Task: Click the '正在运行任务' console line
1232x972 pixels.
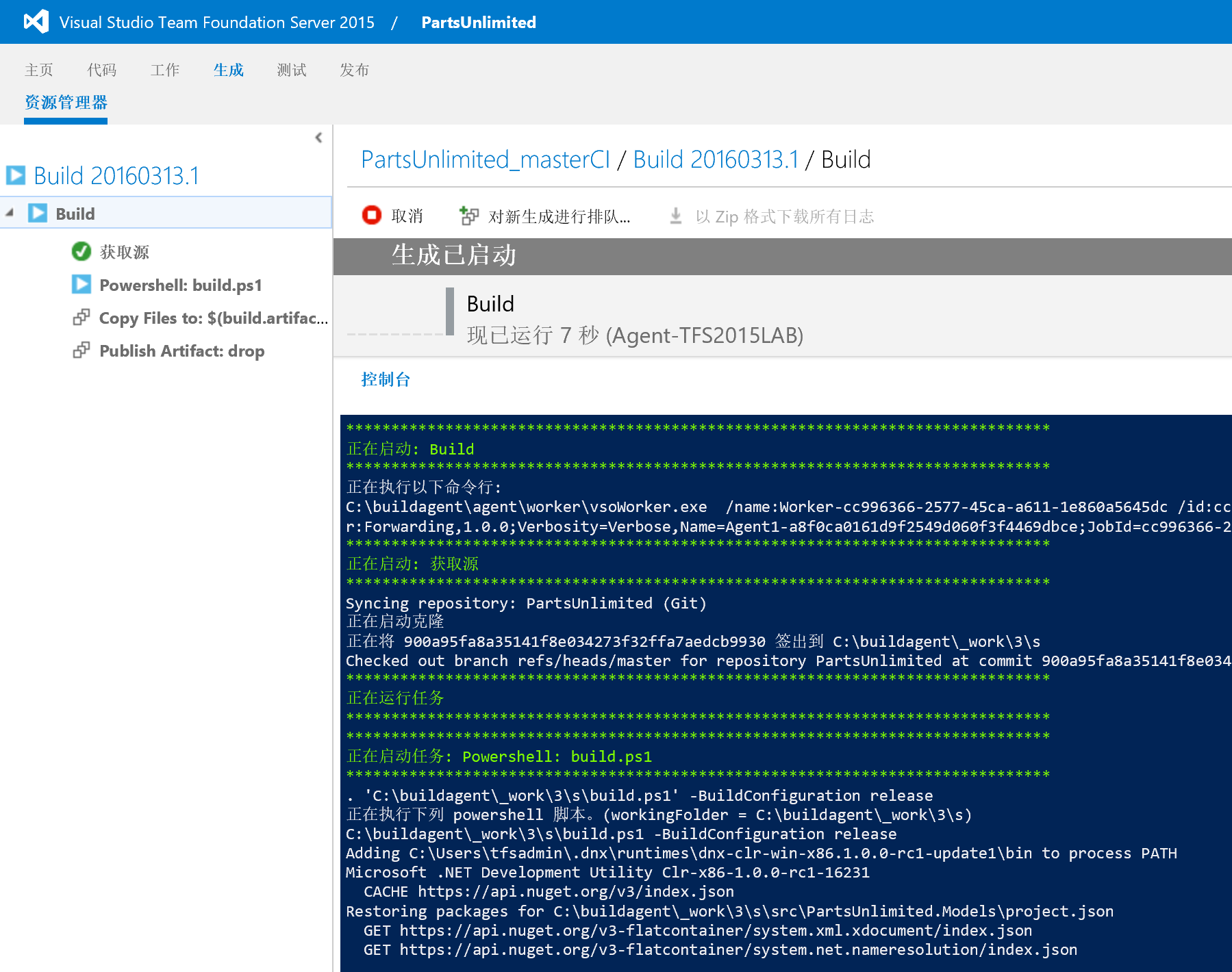Action: tap(395, 698)
